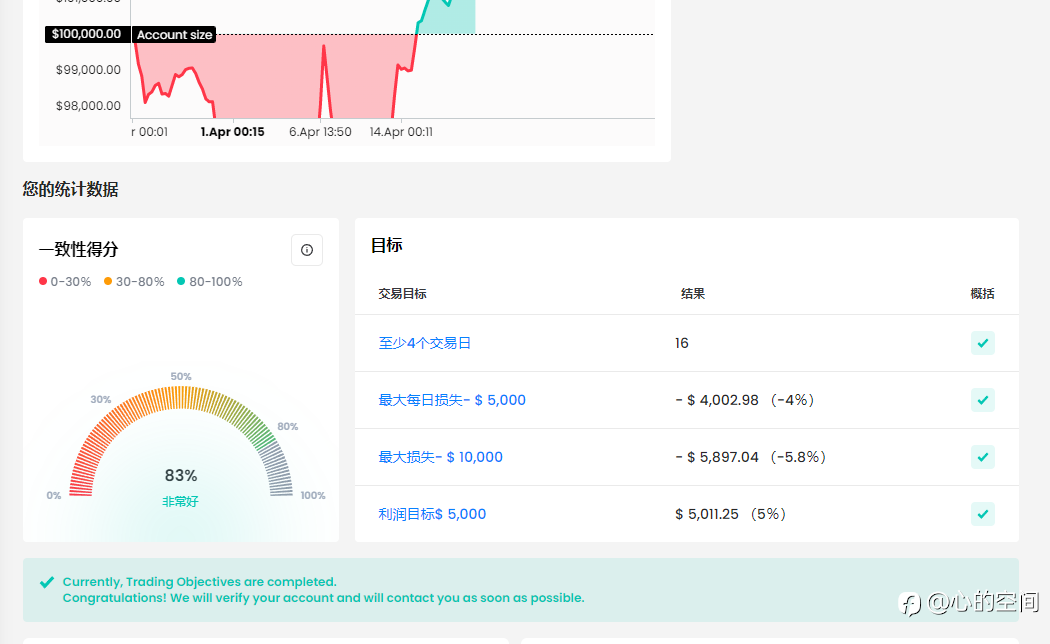Click the - $ 4,002.98 (-4%) result
Screen dimensions: 1050x644
(745, 400)
